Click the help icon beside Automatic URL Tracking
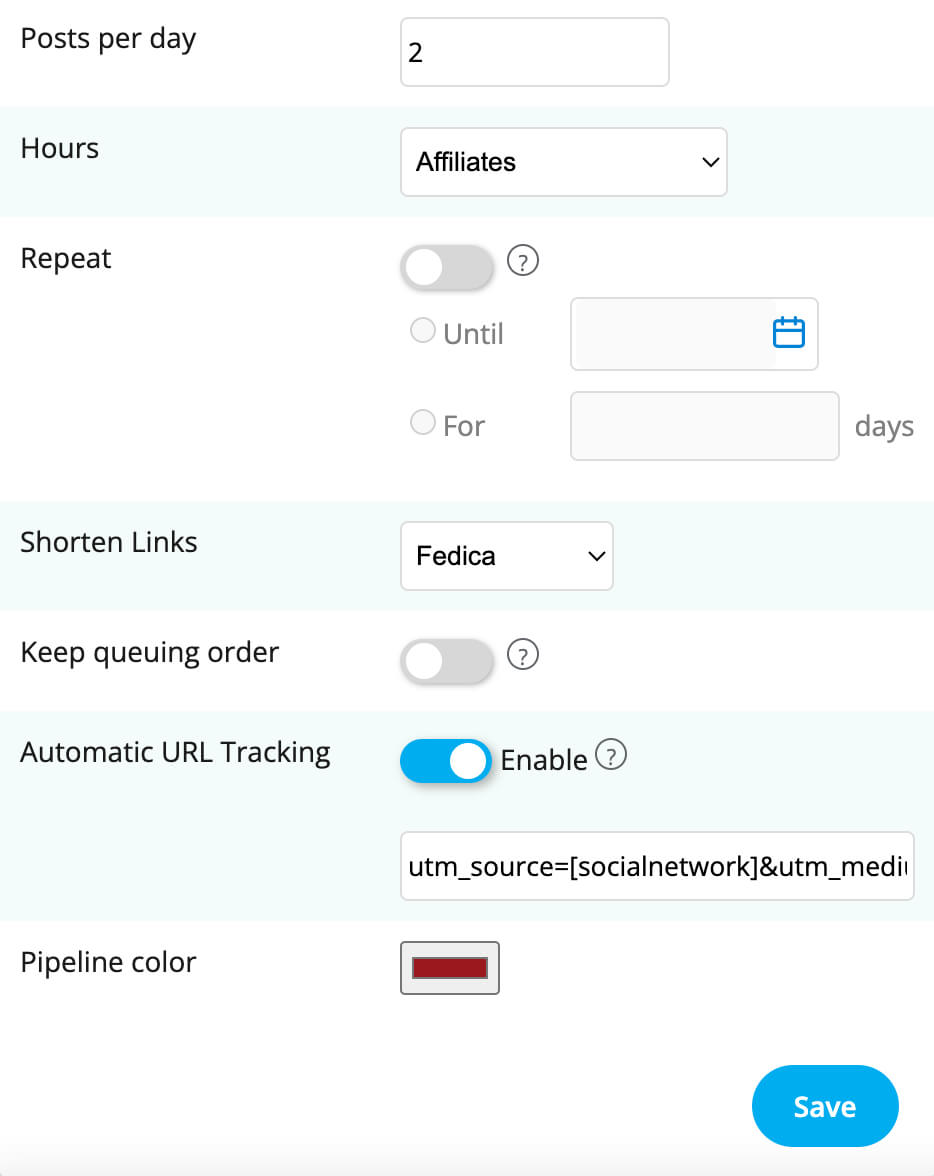This screenshot has height=1176, width=934. [610, 756]
